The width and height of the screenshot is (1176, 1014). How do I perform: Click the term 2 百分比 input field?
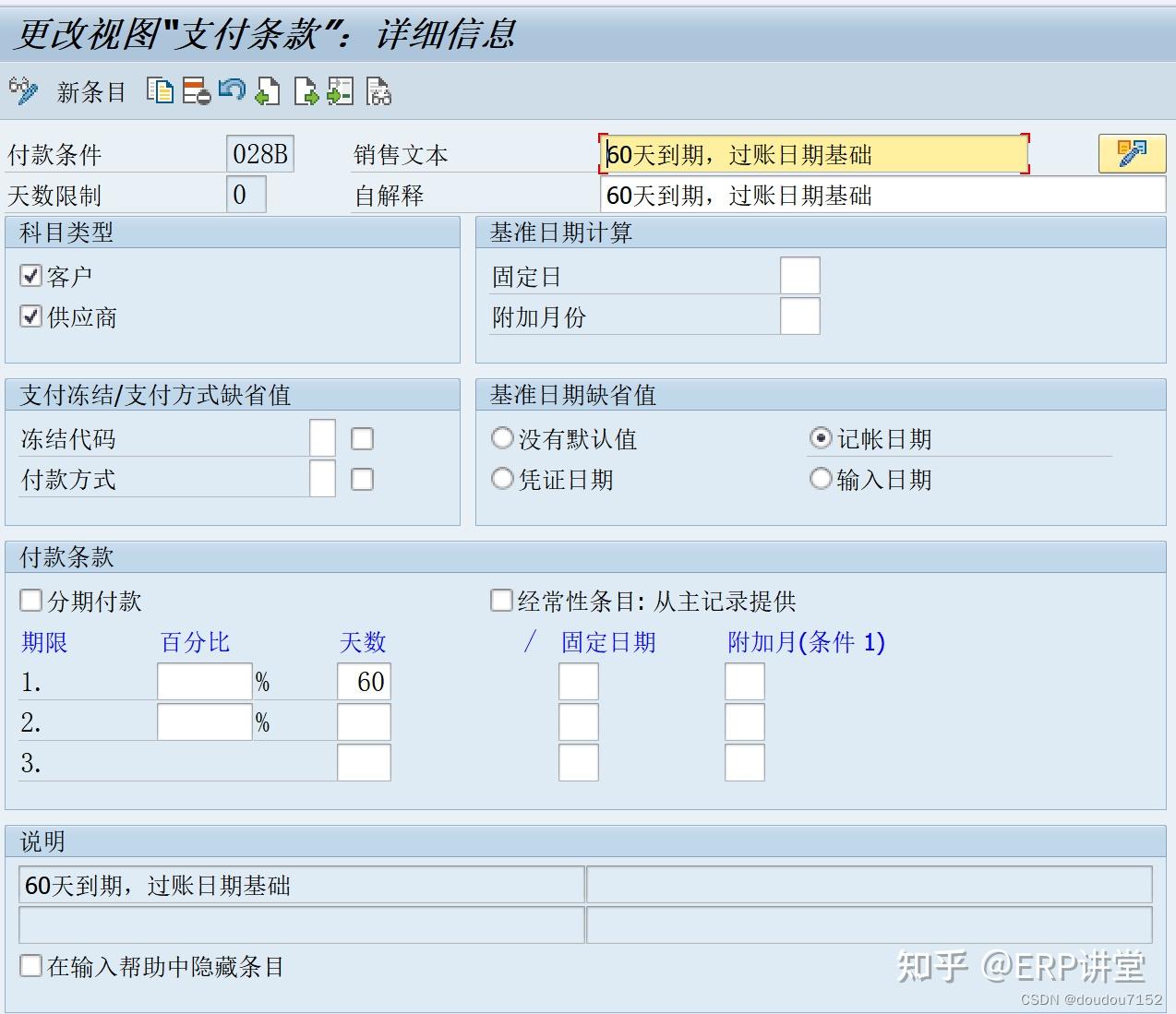[205, 722]
